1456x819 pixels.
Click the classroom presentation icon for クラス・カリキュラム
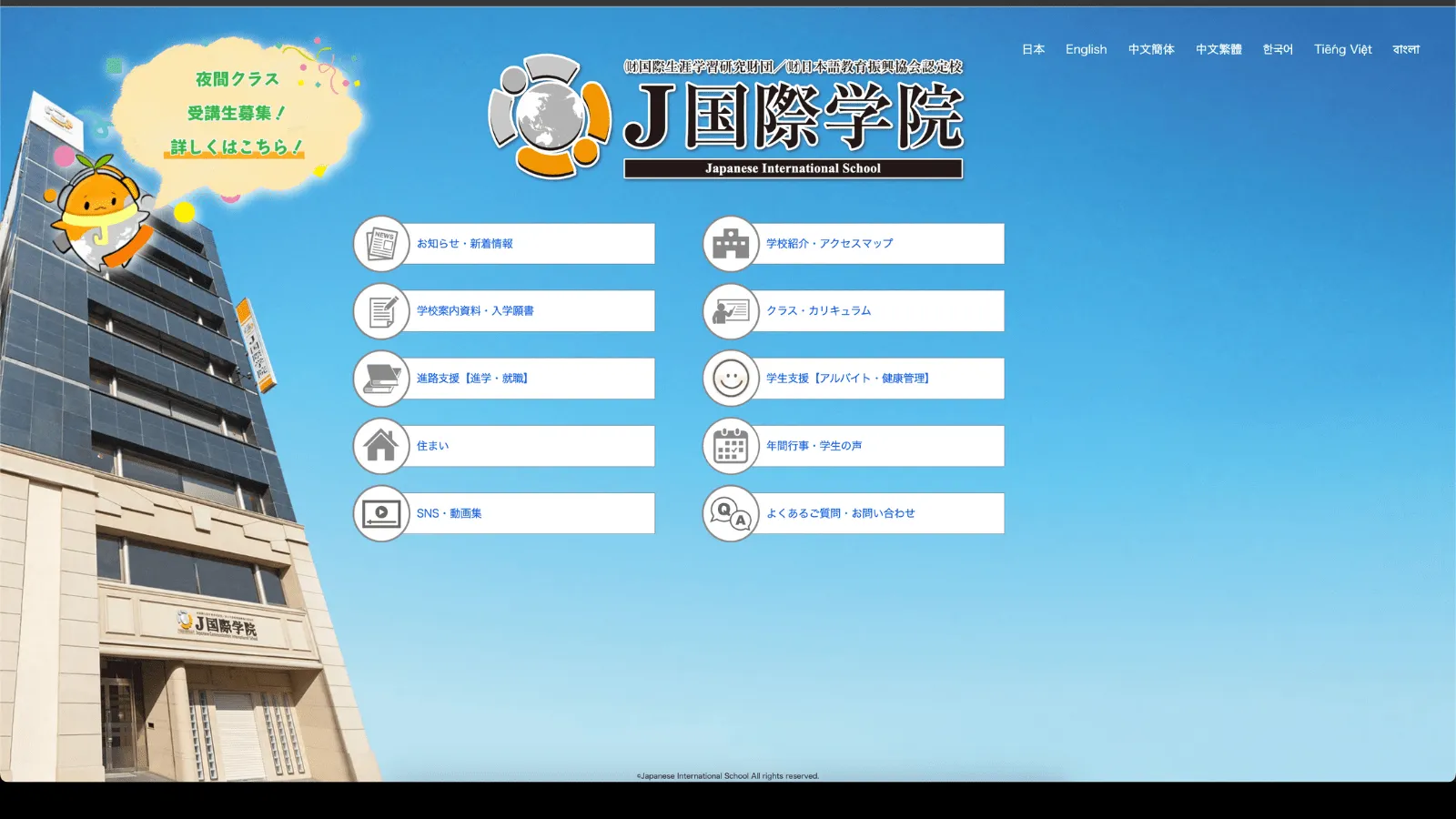click(x=730, y=310)
